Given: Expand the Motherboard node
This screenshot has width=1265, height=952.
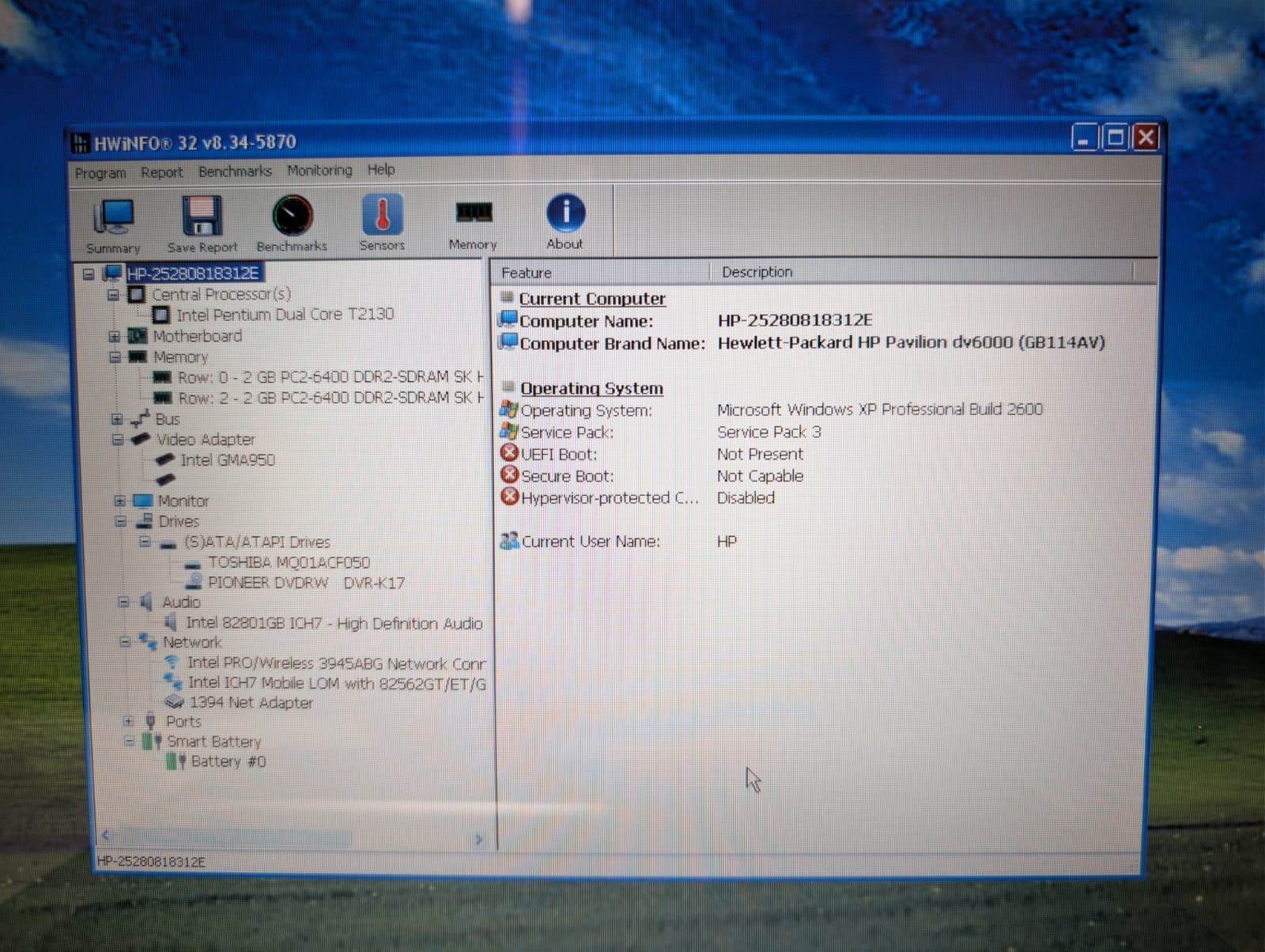Looking at the screenshot, I should click(115, 336).
